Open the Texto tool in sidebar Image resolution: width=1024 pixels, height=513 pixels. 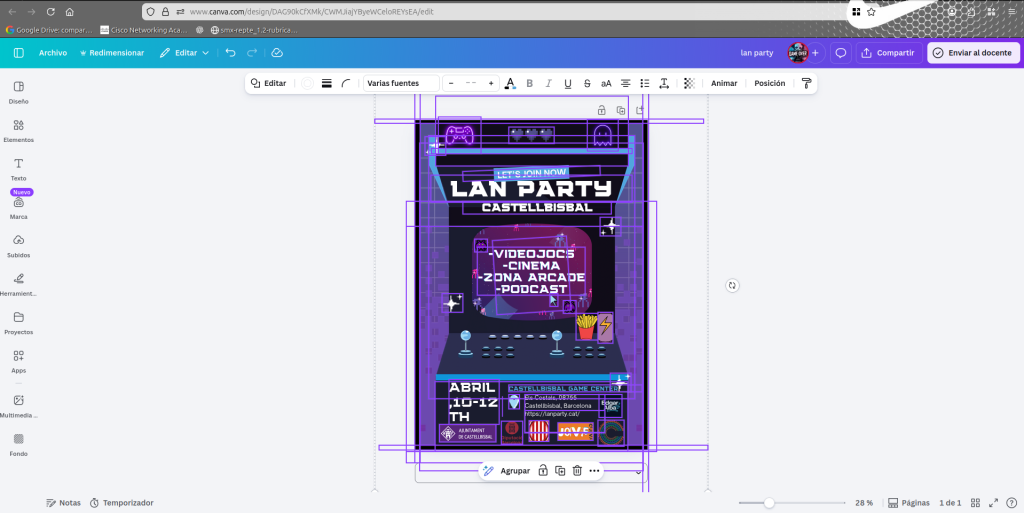(x=18, y=168)
